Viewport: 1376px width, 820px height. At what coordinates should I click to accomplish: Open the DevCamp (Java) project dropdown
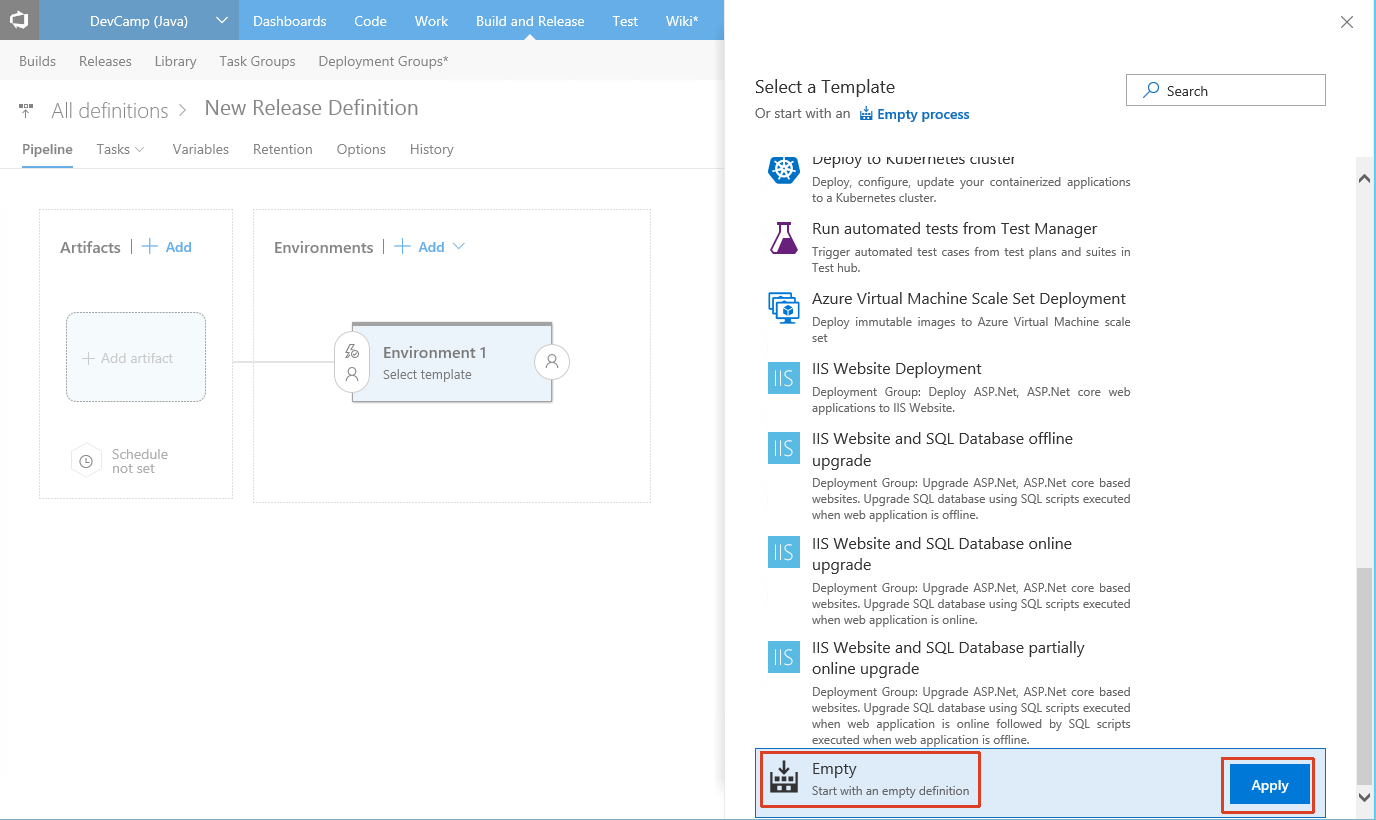139,20
